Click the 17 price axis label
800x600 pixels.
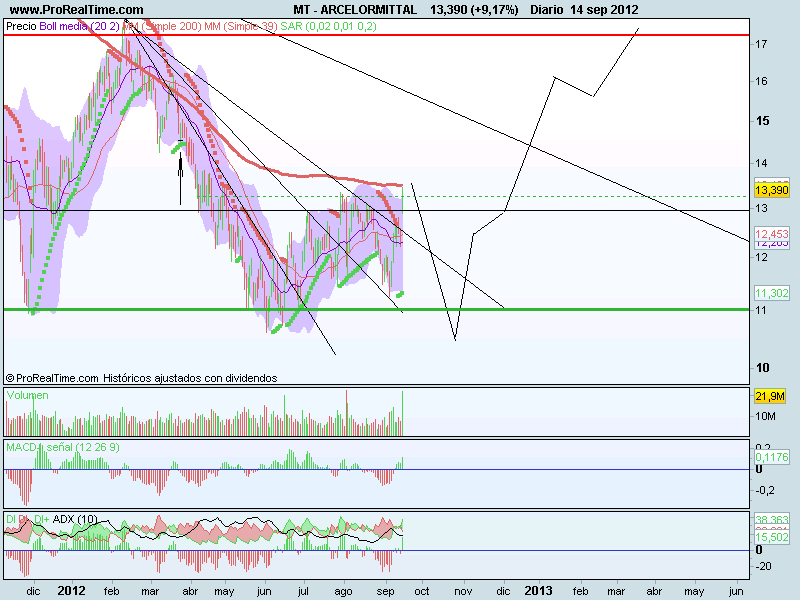point(761,44)
